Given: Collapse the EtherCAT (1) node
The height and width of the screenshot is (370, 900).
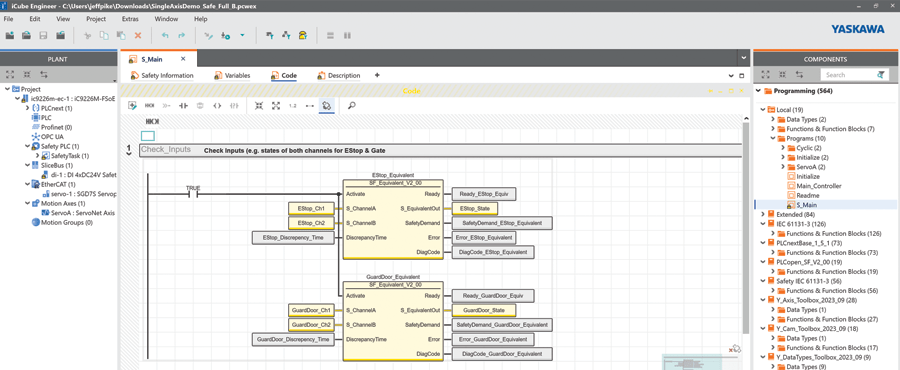Looking at the screenshot, I should click(x=28, y=184).
